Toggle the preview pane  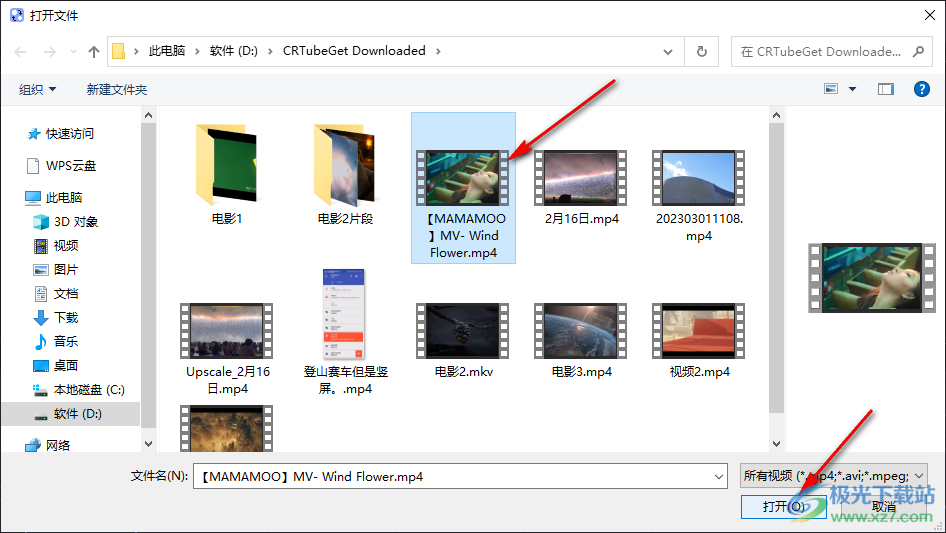(885, 89)
